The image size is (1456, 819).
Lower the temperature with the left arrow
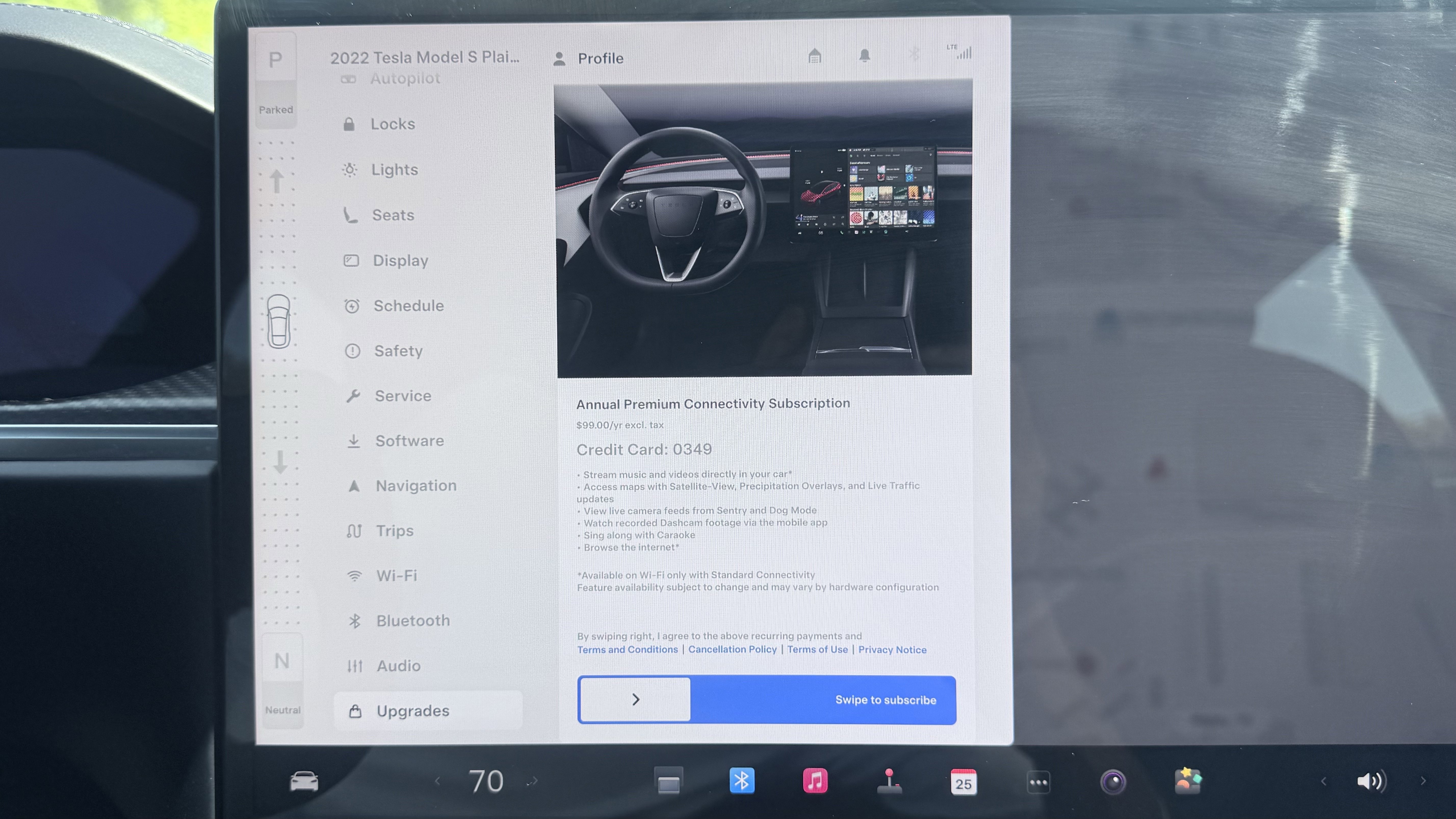coord(437,782)
